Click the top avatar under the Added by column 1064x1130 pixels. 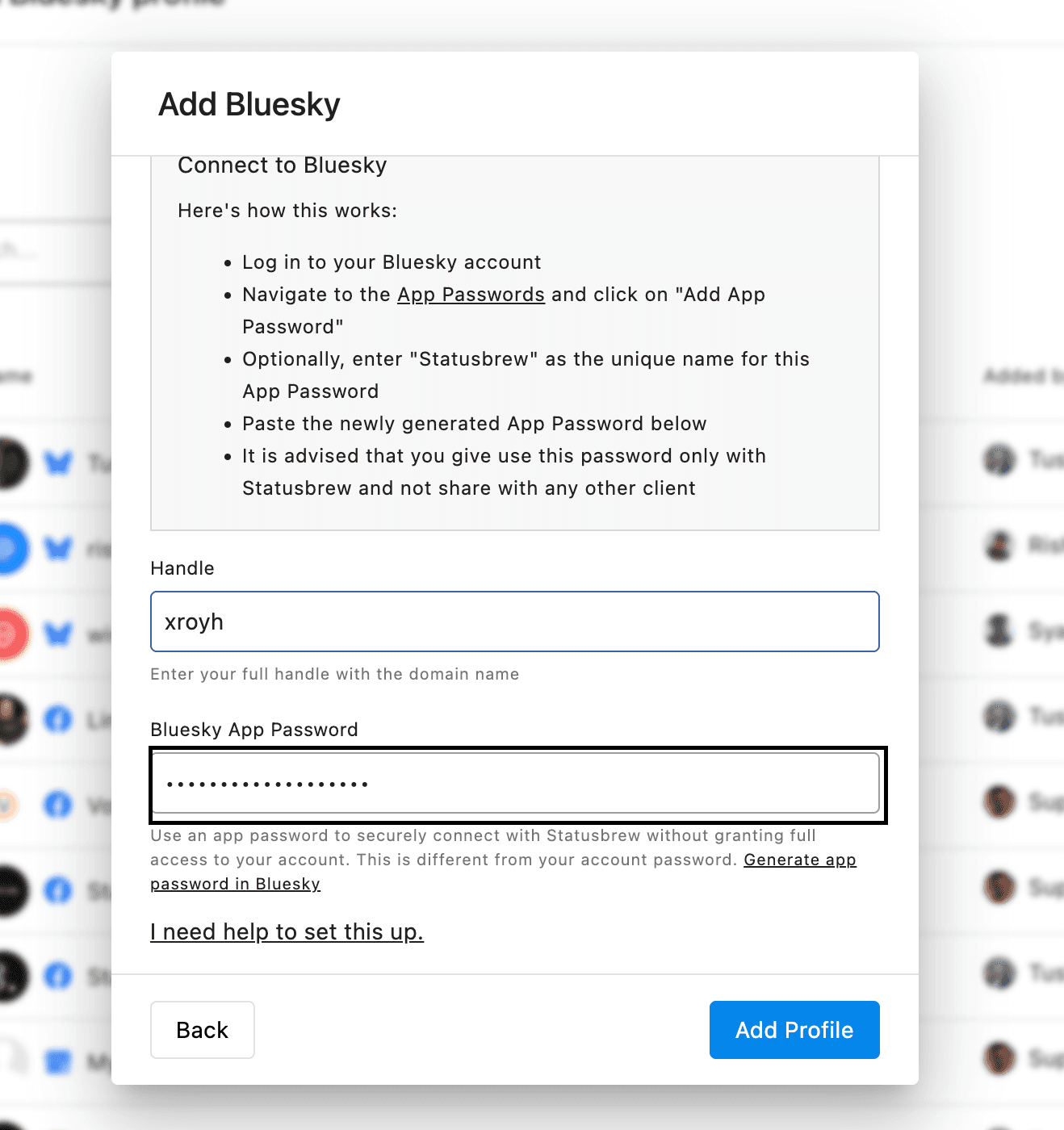[x=1001, y=461]
